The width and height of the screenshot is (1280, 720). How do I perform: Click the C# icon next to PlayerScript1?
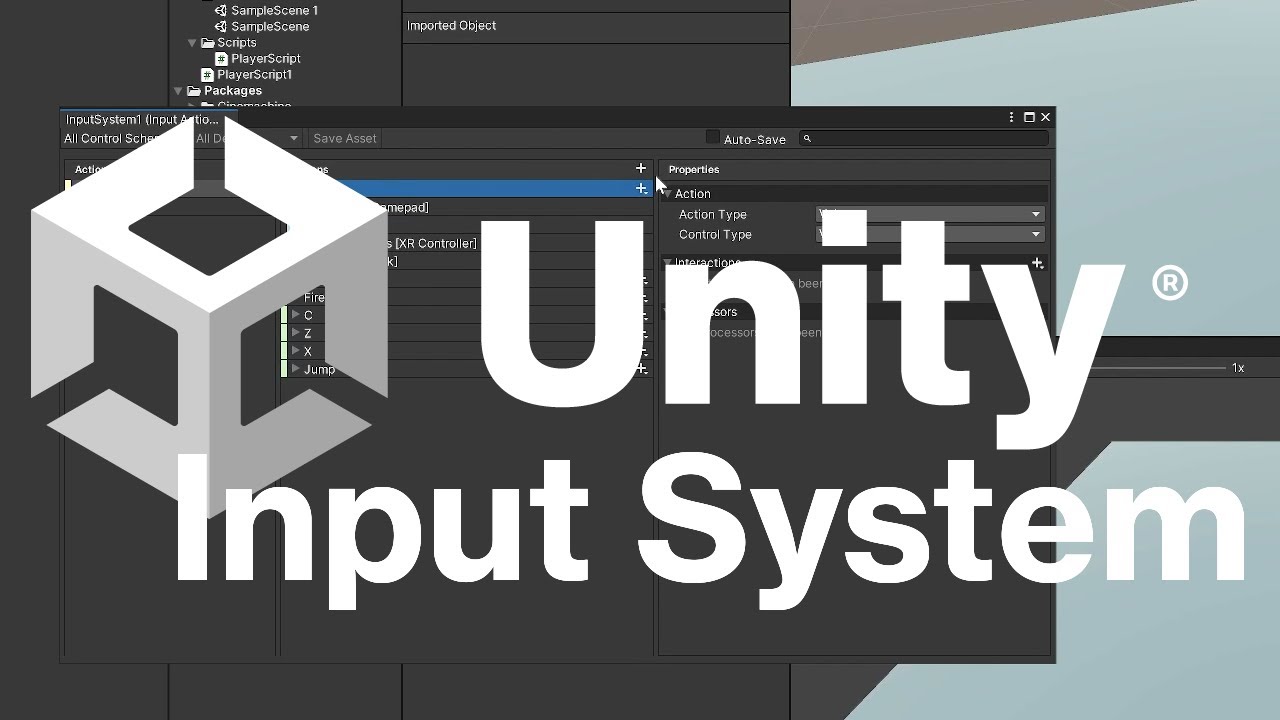tap(207, 74)
